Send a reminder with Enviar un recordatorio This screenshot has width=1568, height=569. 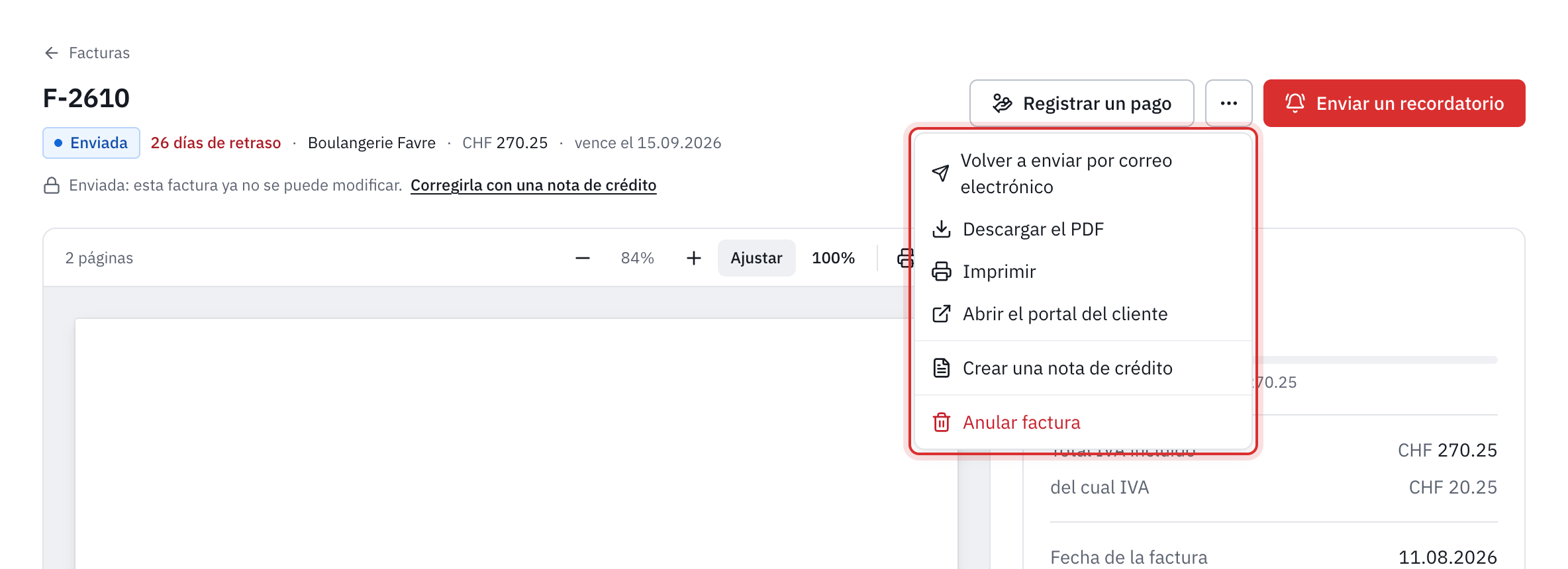(x=1394, y=103)
